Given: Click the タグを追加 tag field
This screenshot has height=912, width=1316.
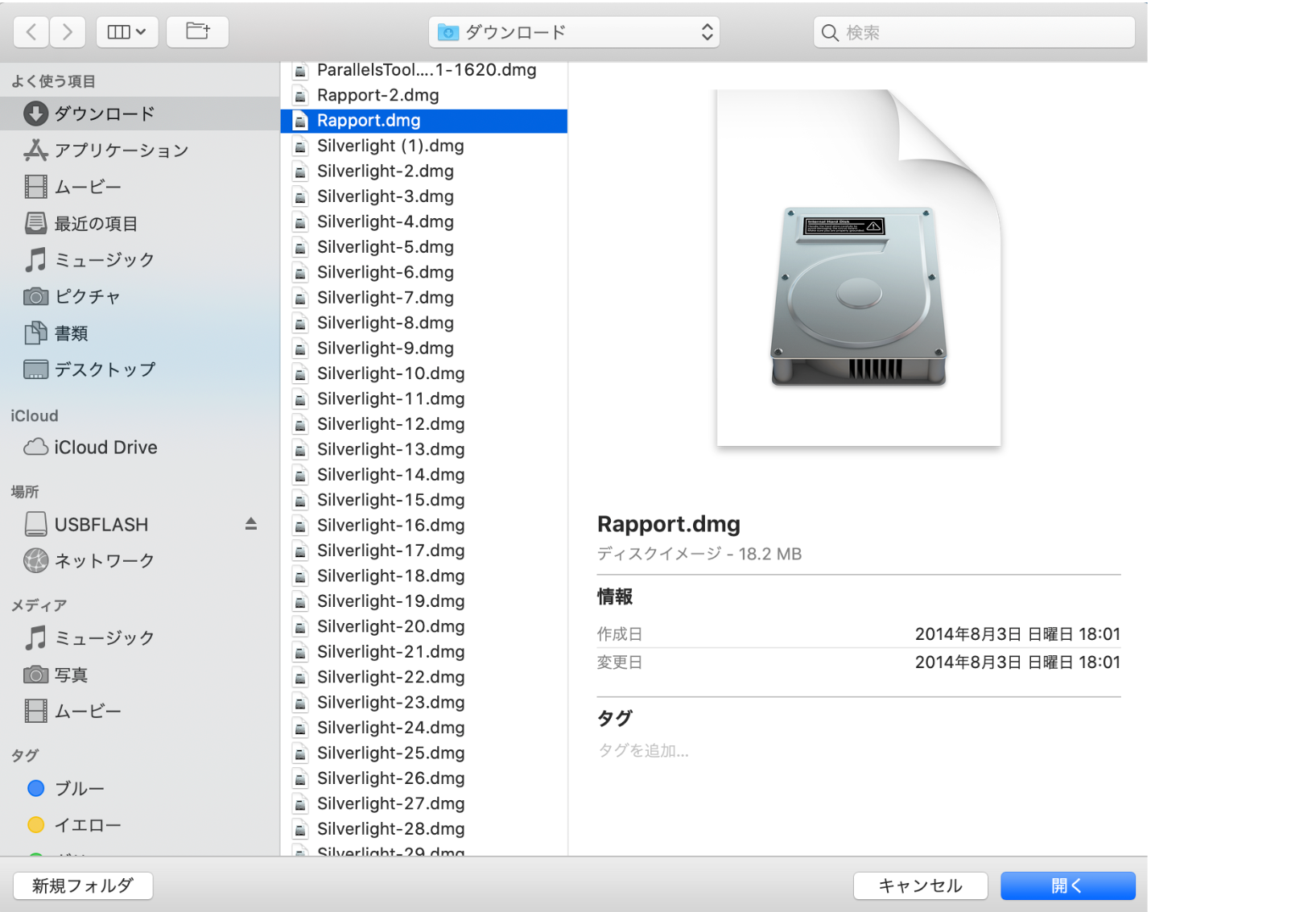Looking at the screenshot, I should tap(644, 751).
